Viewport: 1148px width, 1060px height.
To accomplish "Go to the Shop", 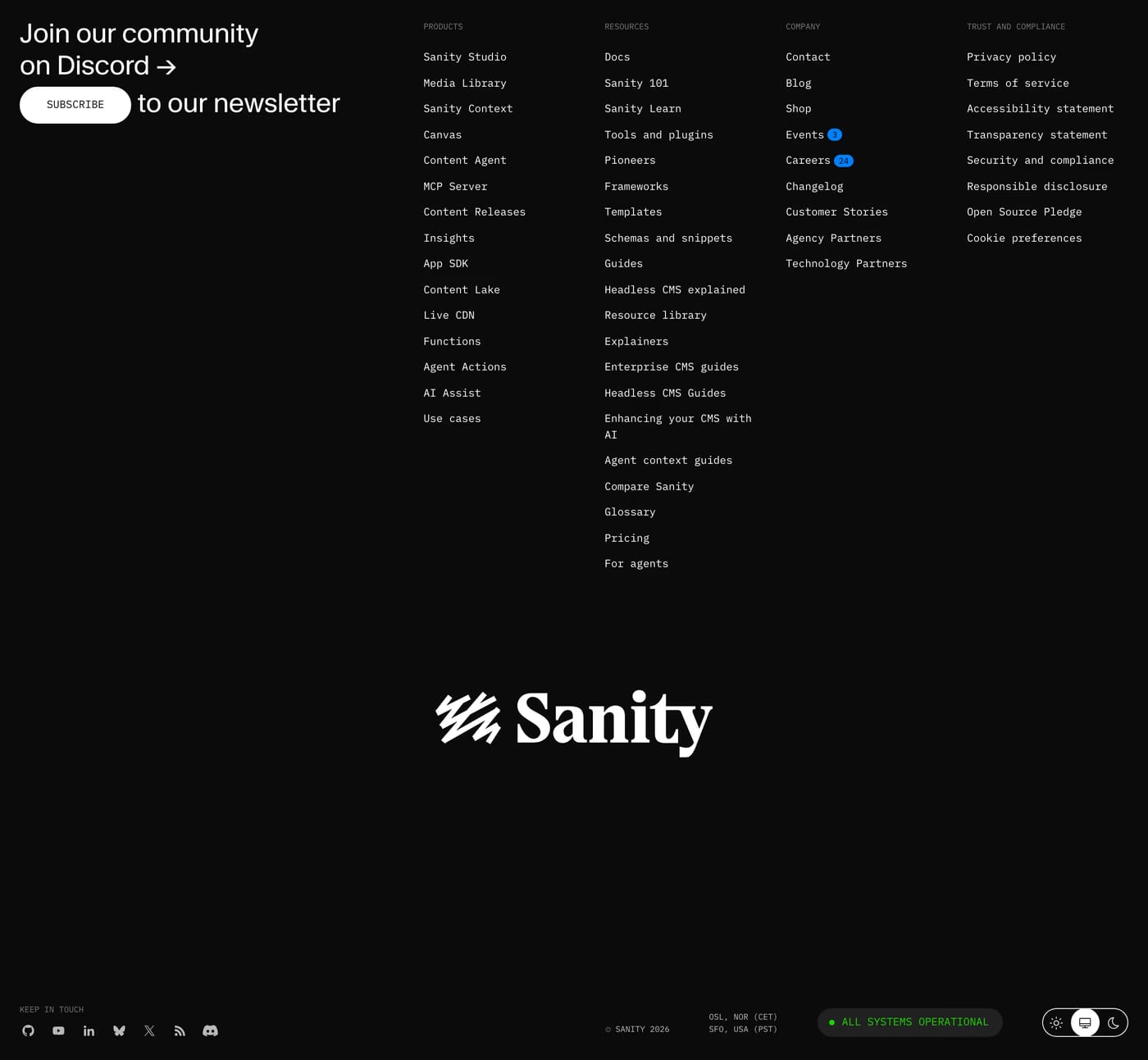I will [x=799, y=108].
